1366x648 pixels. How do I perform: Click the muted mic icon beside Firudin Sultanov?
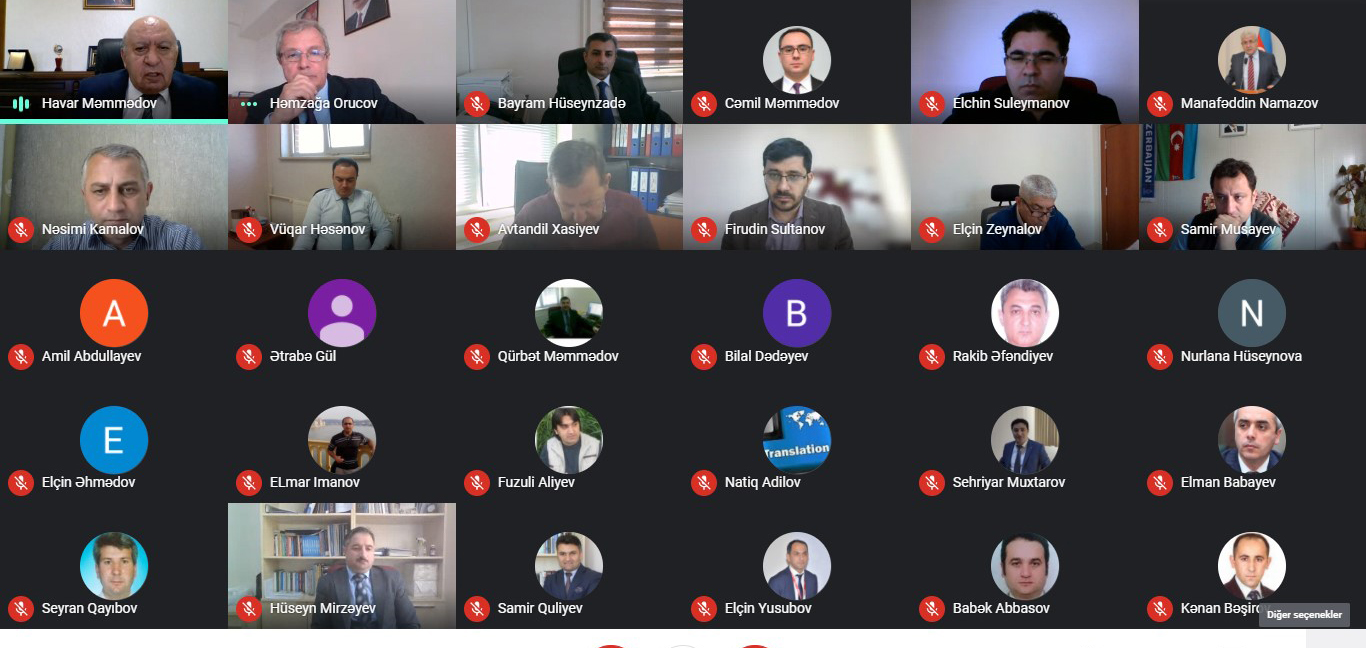(x=704, y=229)
